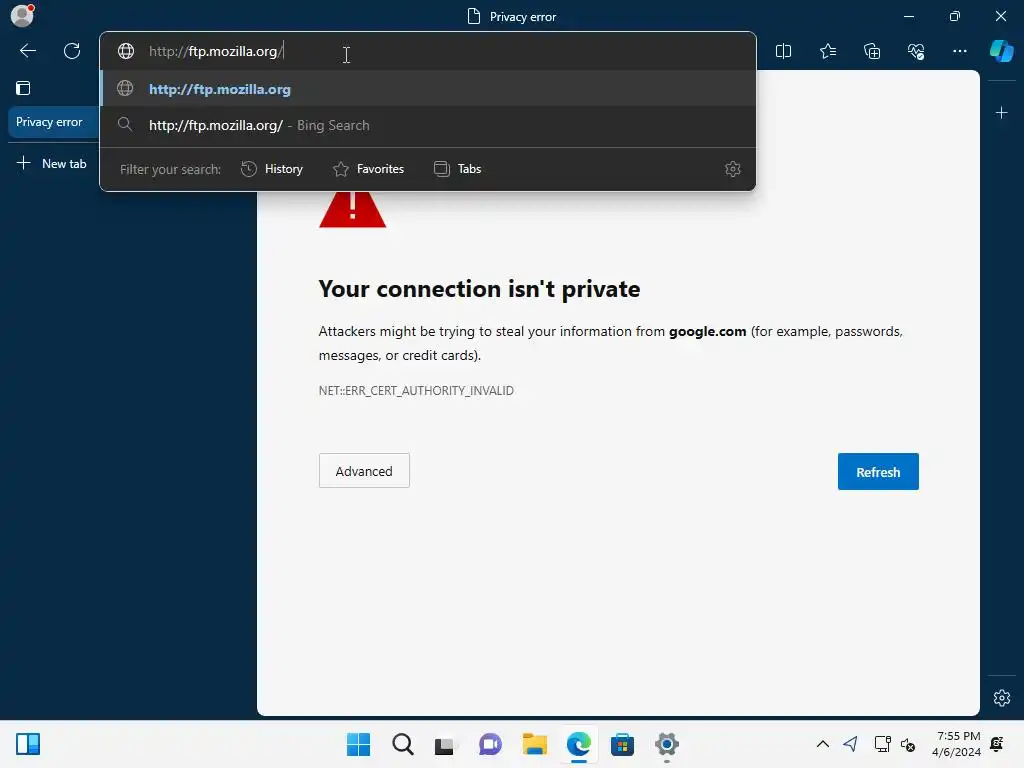This screenshot has height=768, width=1024.
Task: Open Settings and more ellipsis menu
Action: [959, 51]
